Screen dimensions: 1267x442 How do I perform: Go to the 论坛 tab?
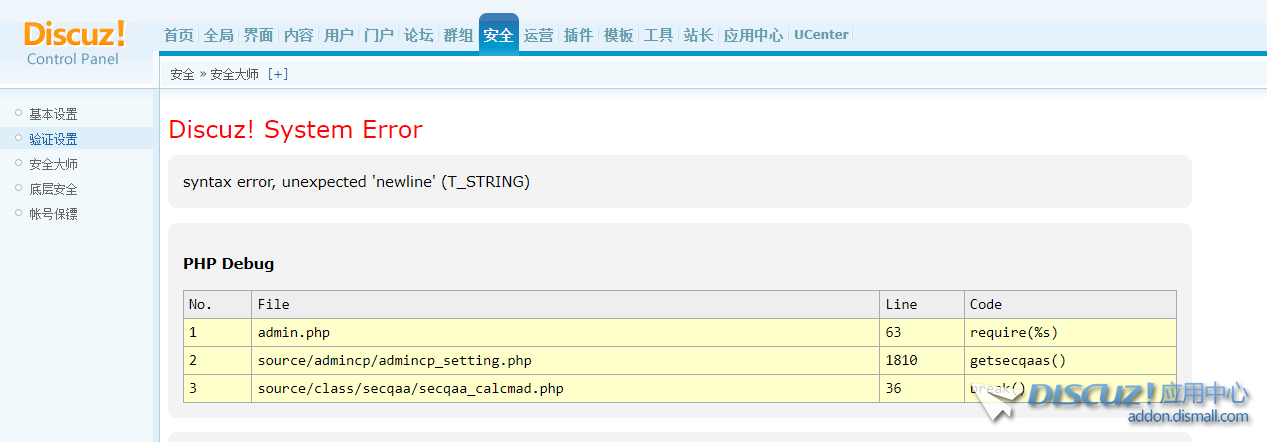click(x=418, y=35)
